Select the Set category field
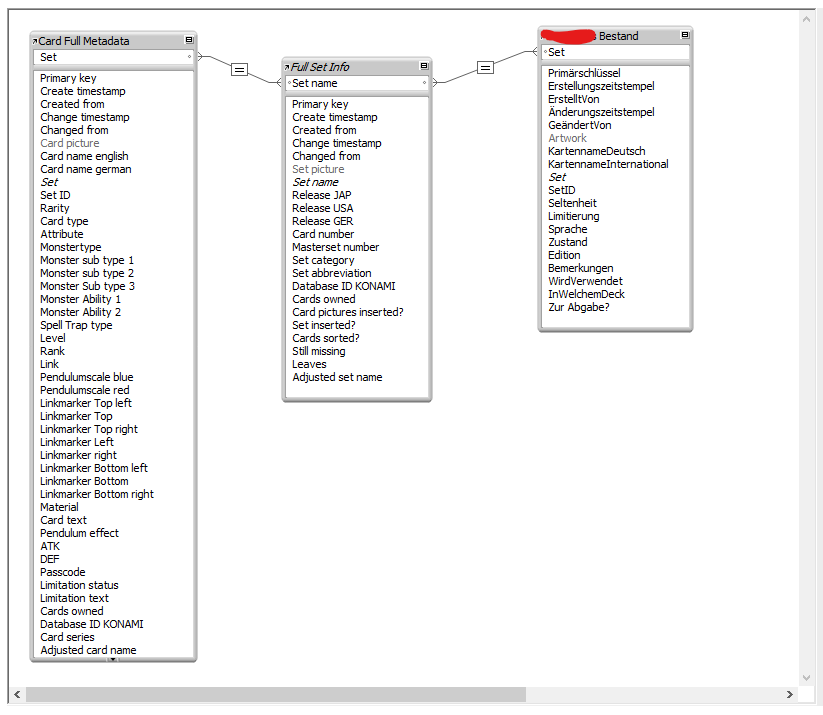 click(x=323, y=260)
